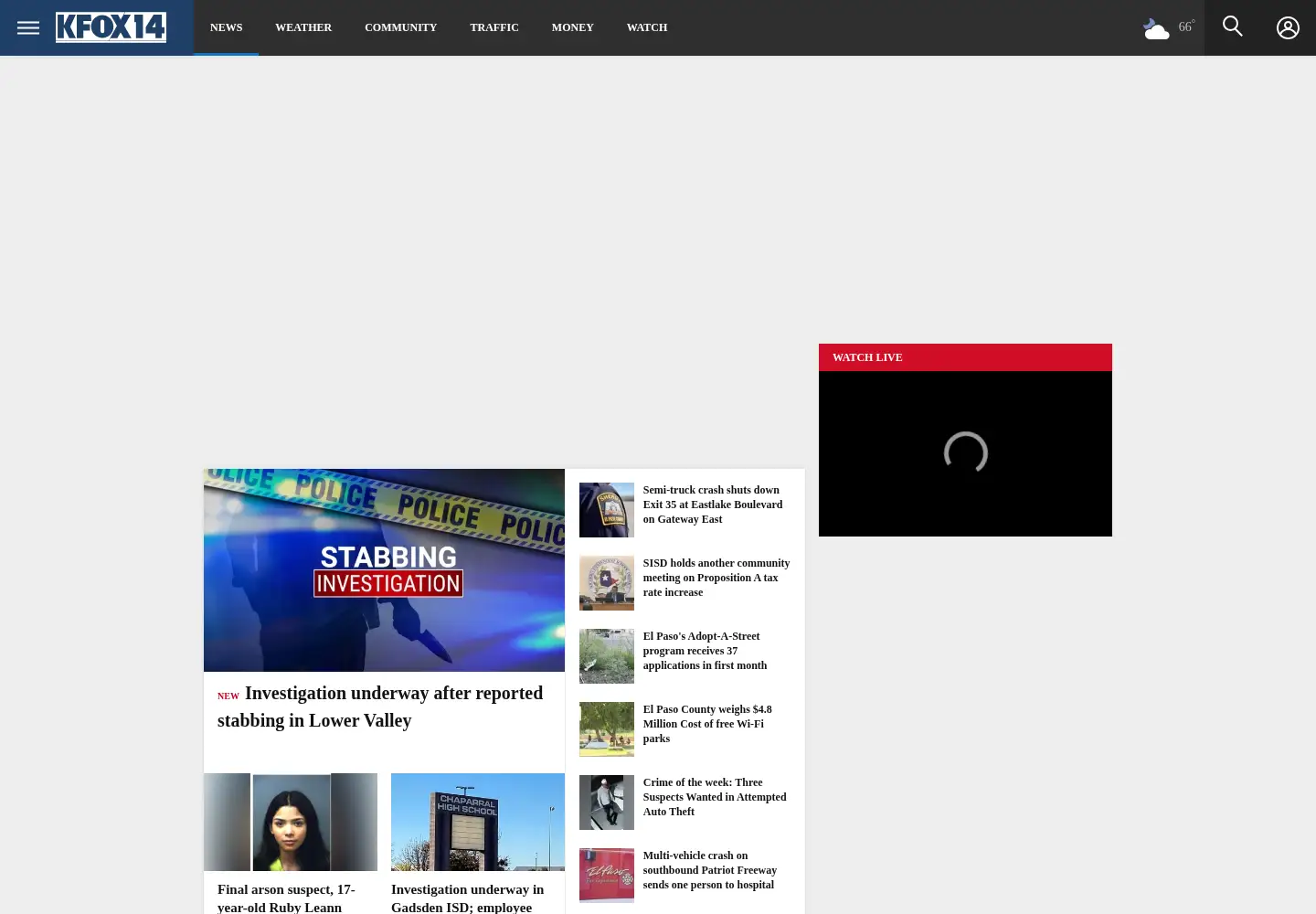Open the Chaparral High School thumbnail
Image resolution: width=1316 pixels, height=914 pixels.
point(478,822)
